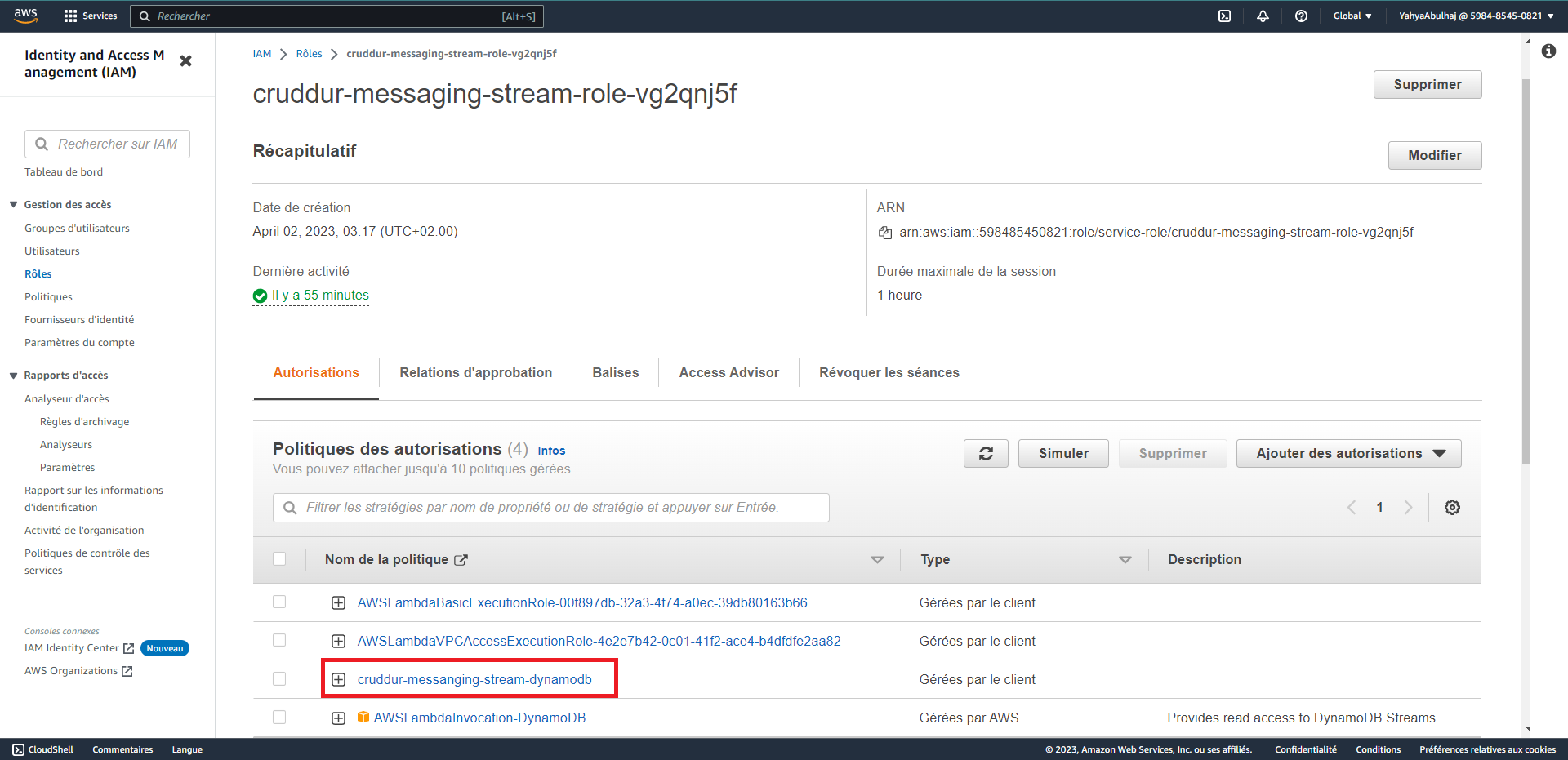Screen dimensions: 1568x760
Task: Sort by the Type column arrow
Action: click(1125, 560)
